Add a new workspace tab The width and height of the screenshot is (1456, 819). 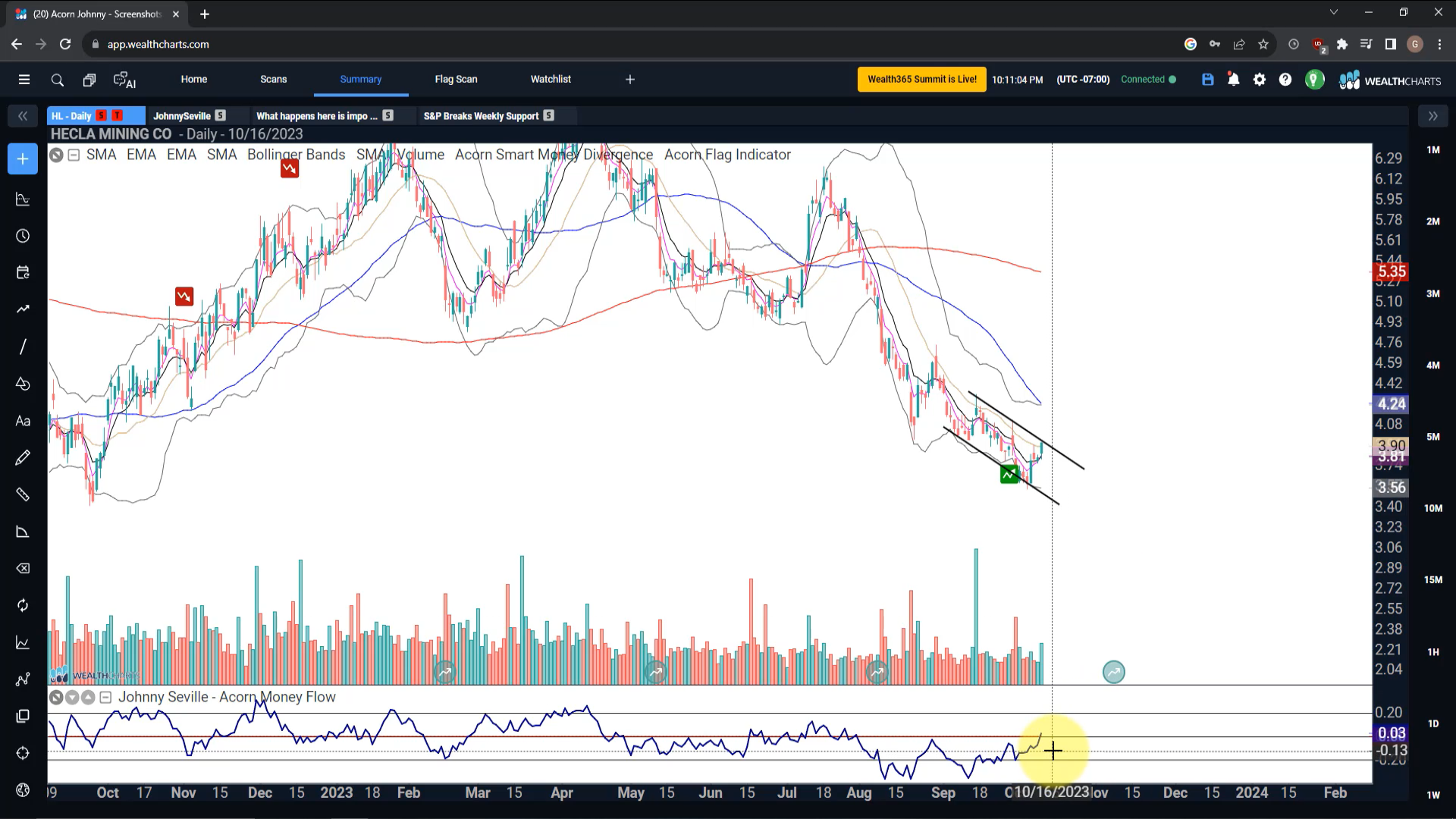[630, 80]
